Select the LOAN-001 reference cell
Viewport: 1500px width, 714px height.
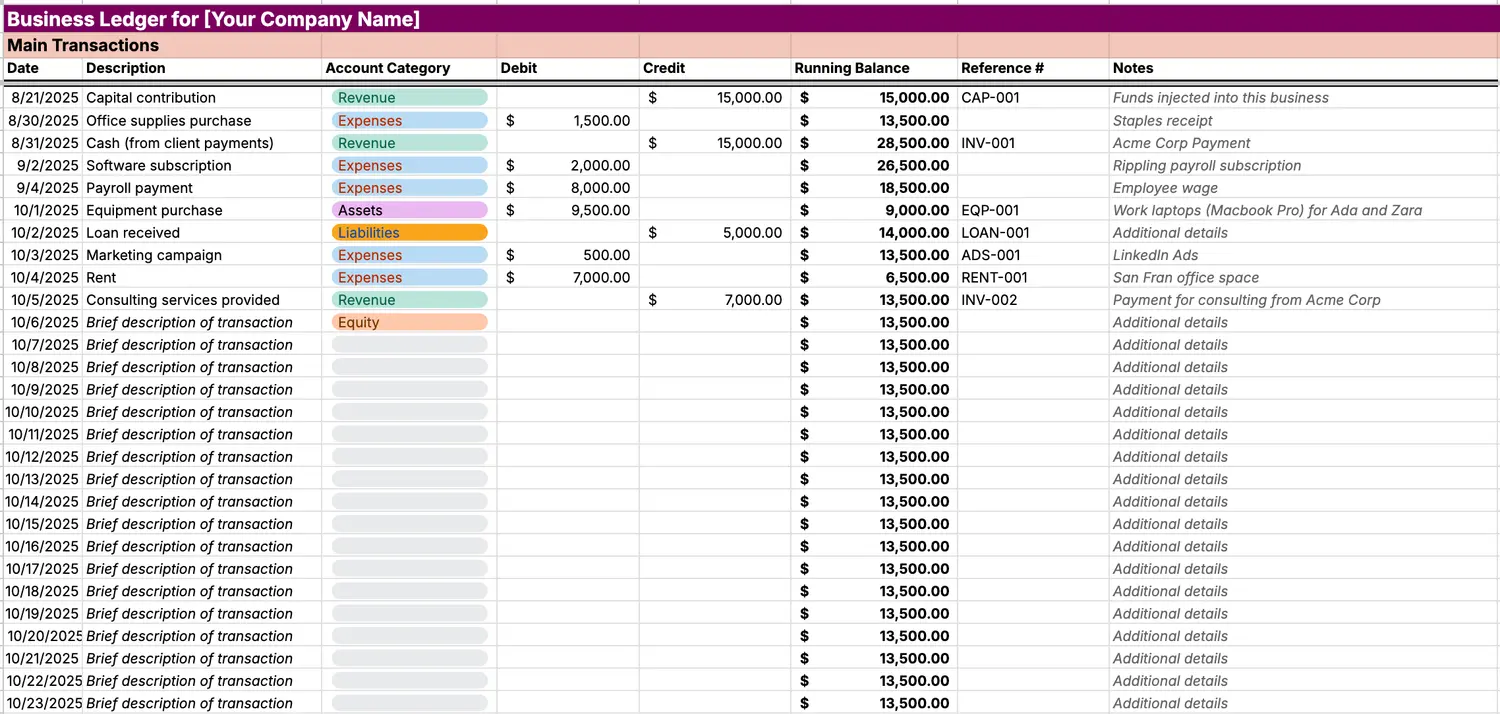point(1033,232)
